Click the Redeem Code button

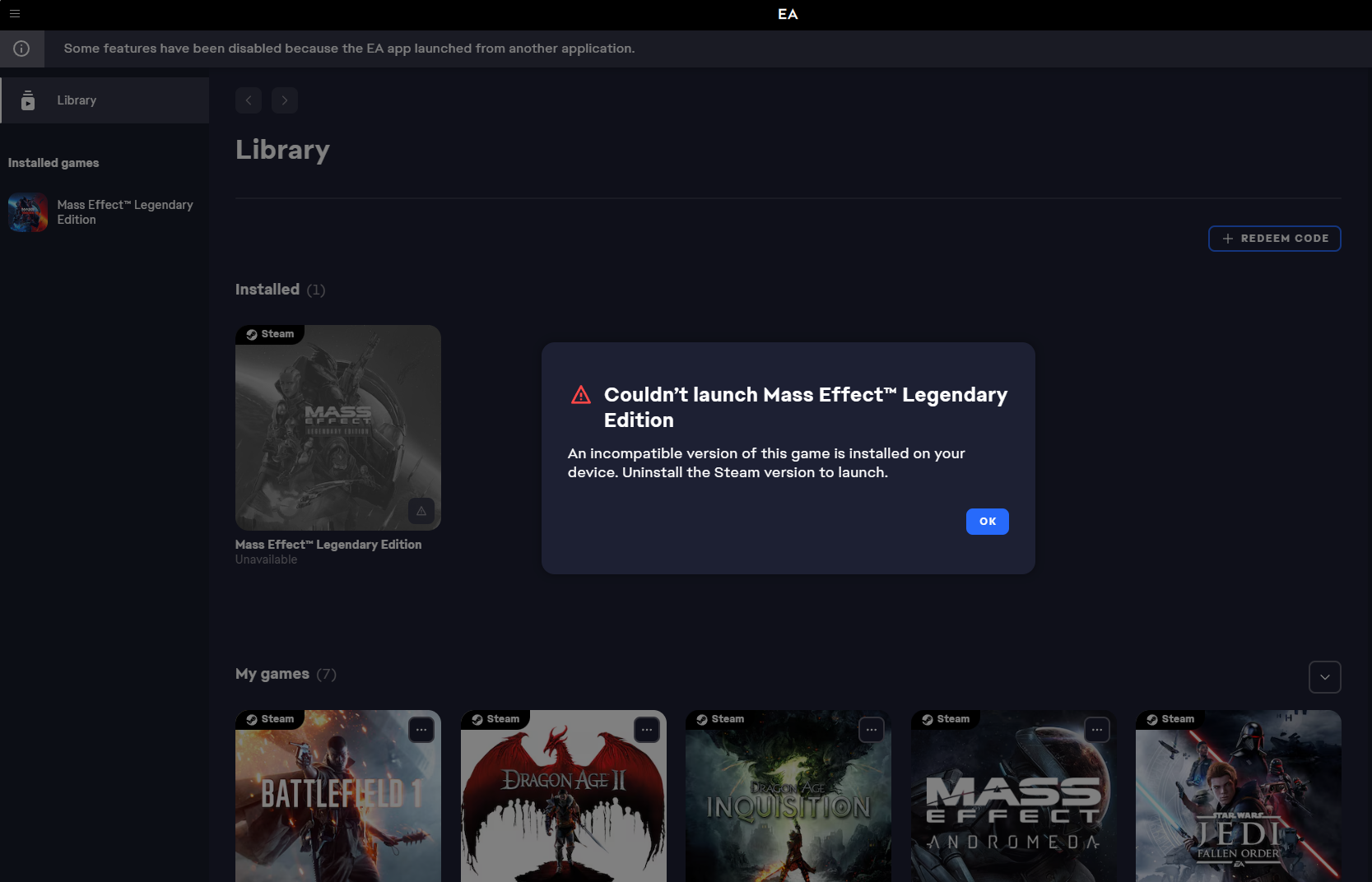pyautogui.click(x=1274, y=239)
